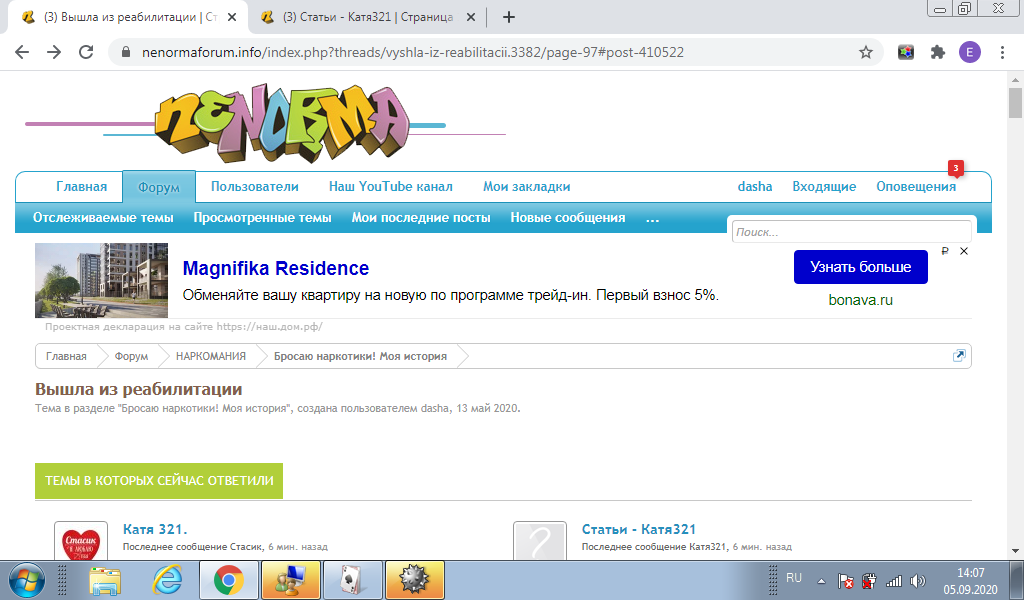Reload the page with the refresh icon
1024x600 pixels.
[86, 52]
